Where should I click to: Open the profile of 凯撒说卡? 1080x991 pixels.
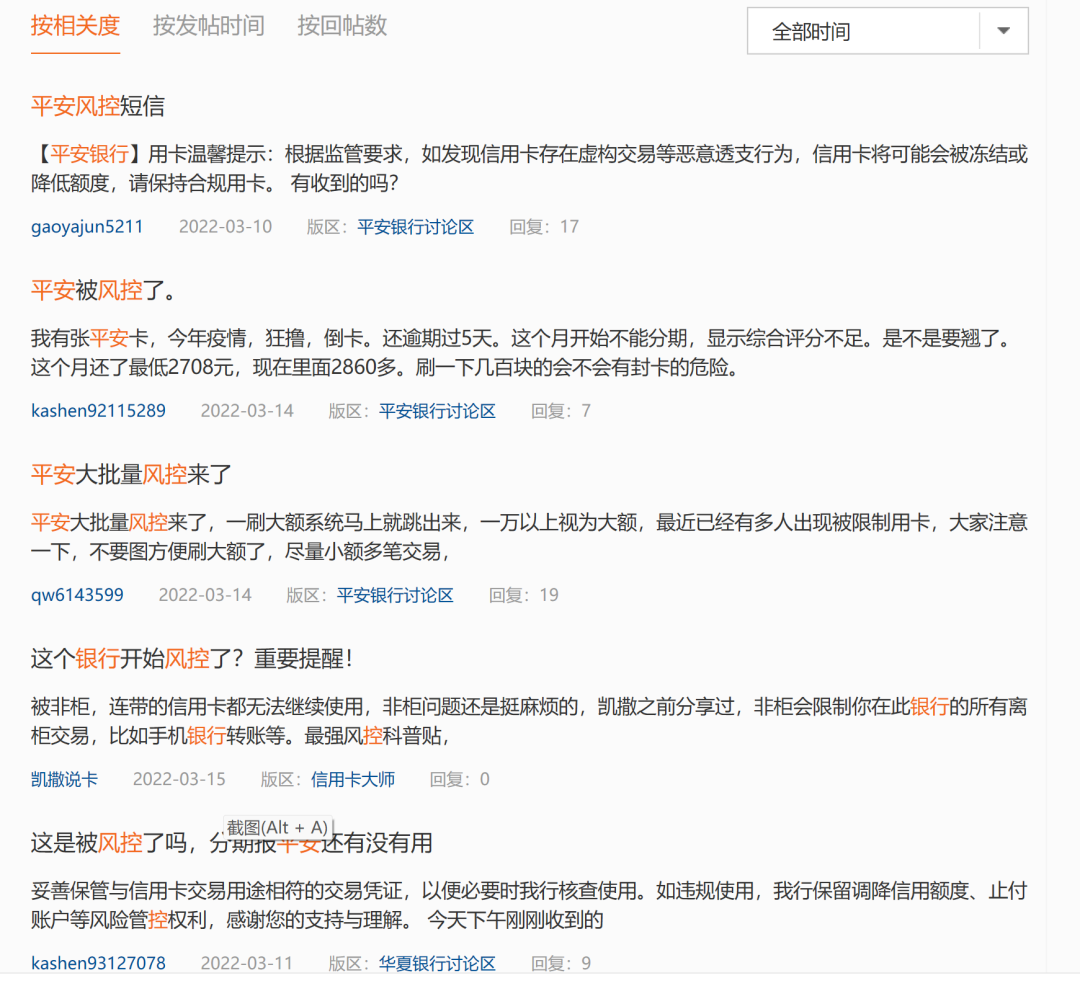[64, 779]
